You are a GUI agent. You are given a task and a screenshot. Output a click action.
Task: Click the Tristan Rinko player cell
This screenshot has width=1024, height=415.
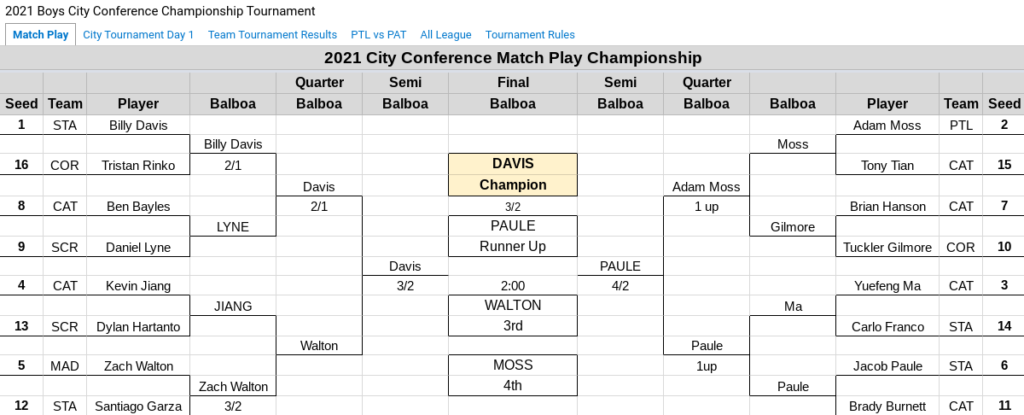(x=138, y=166)
